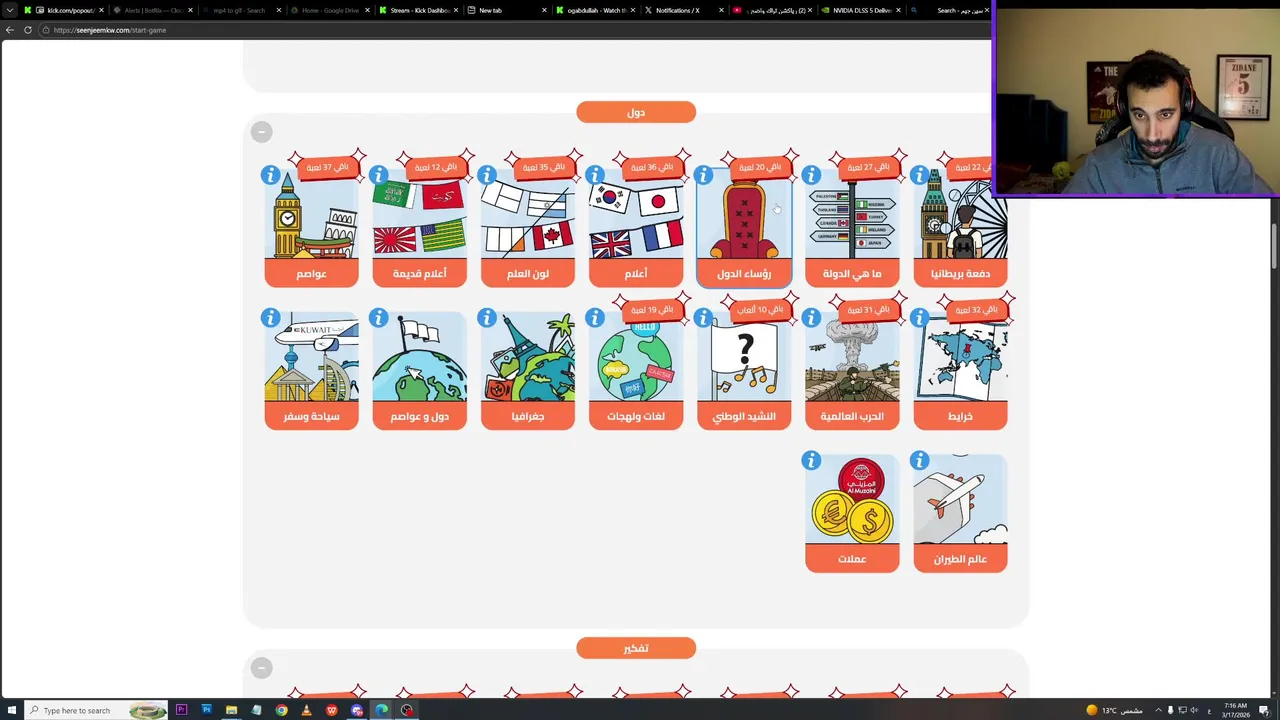Pick the سياحة وسفر category card
The width and height of the screenshot is (1280, 720).
tap(311, 370)
